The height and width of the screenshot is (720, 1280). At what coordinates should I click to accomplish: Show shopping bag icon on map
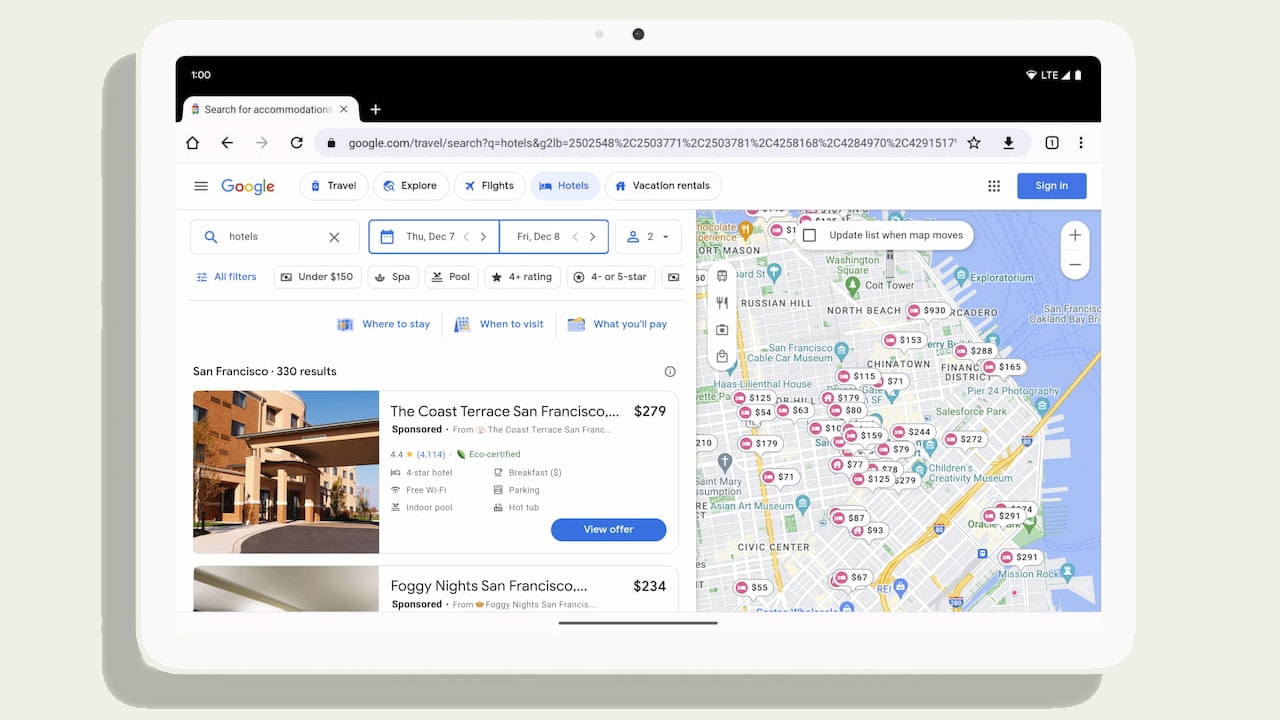click(x=722, y=356)
